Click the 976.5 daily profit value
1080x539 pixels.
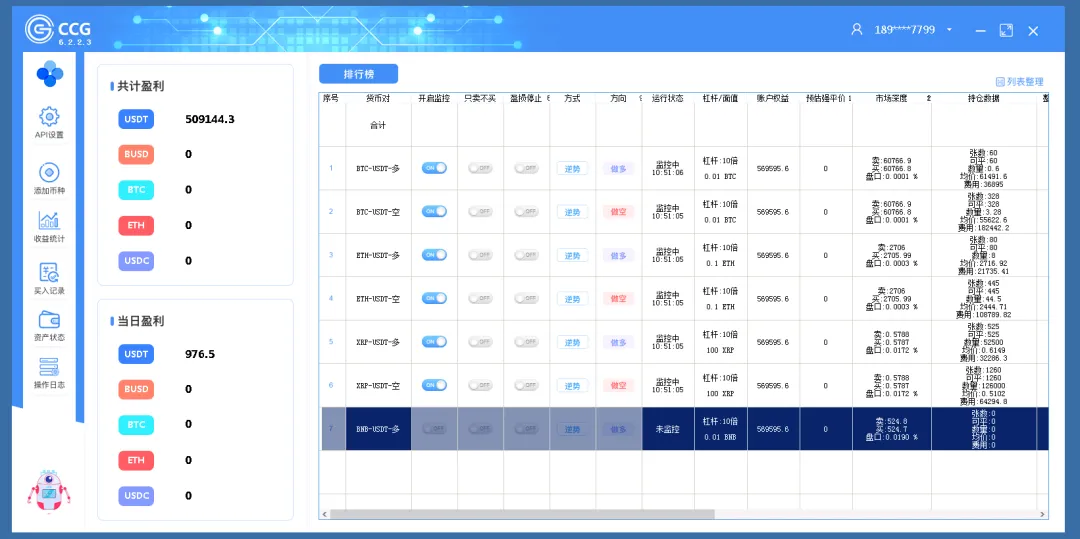click(200, 355)
